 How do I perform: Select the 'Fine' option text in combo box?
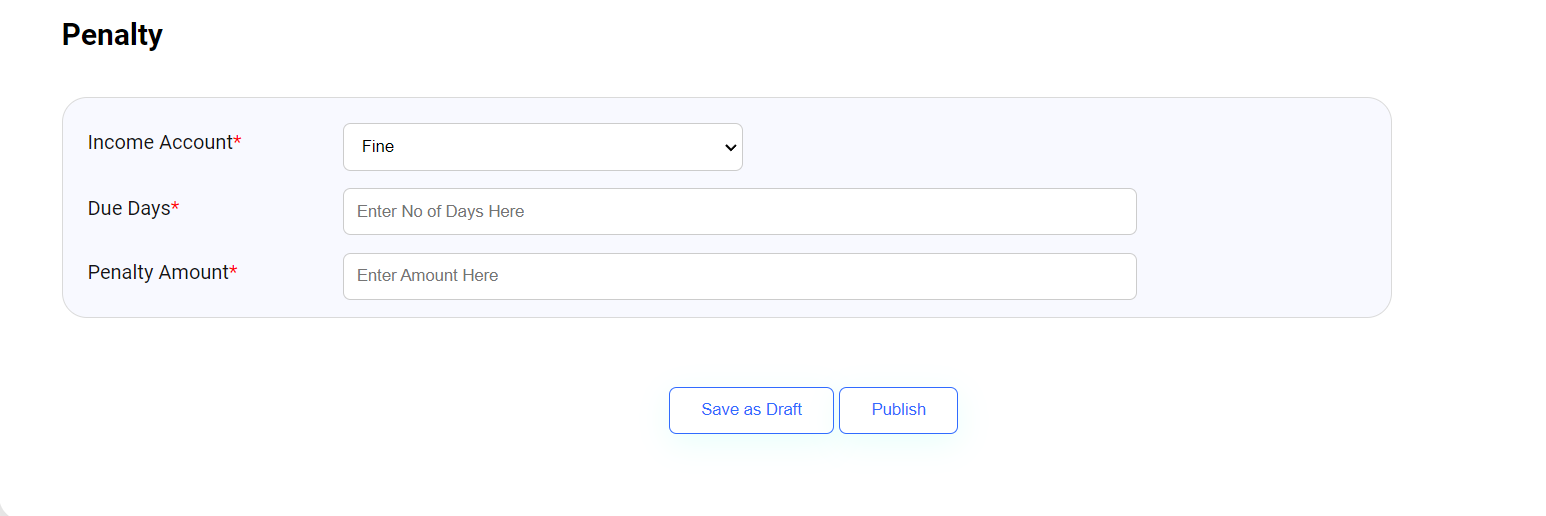[378, 147]
